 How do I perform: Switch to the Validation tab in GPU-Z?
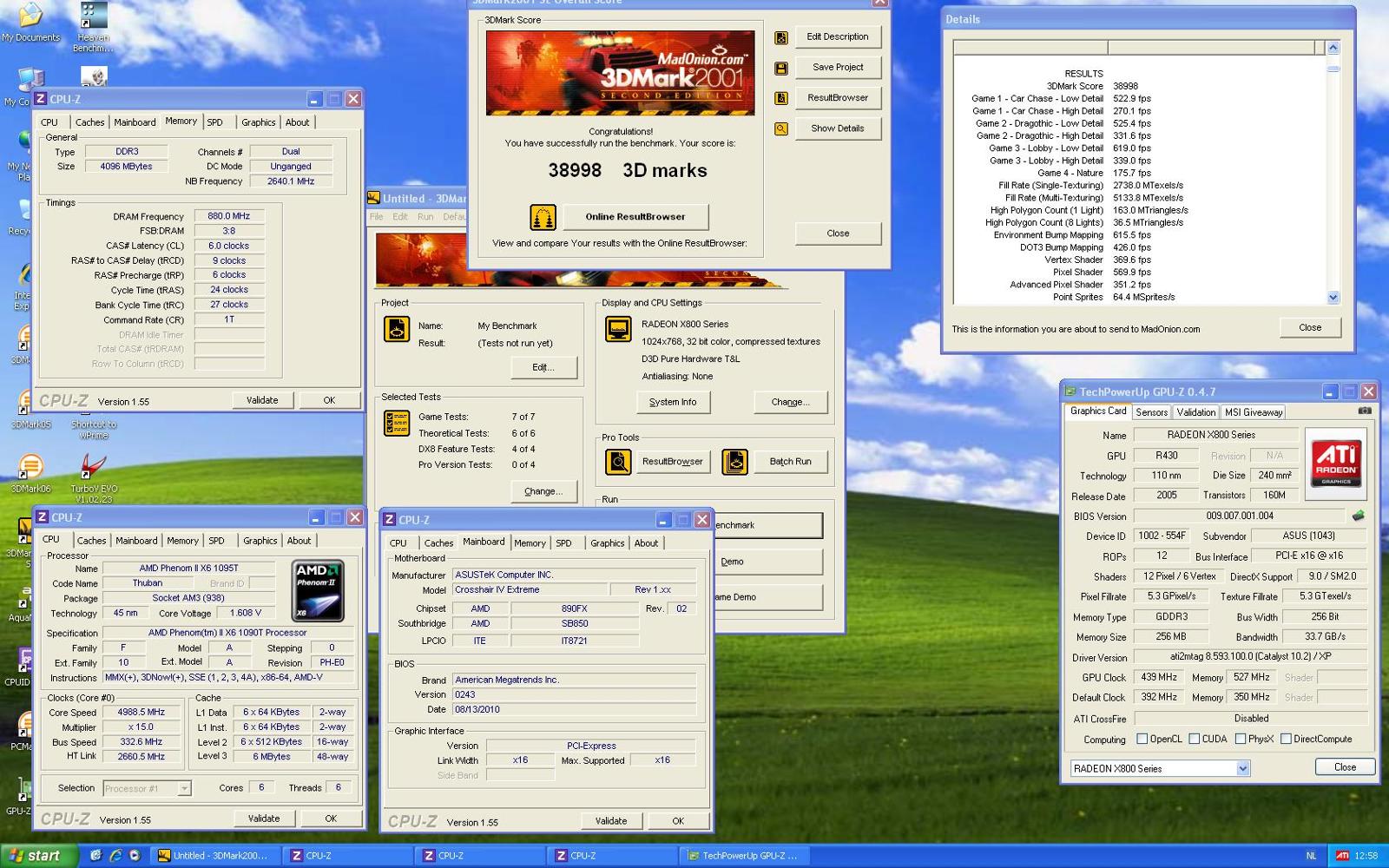pos(1195,412)
